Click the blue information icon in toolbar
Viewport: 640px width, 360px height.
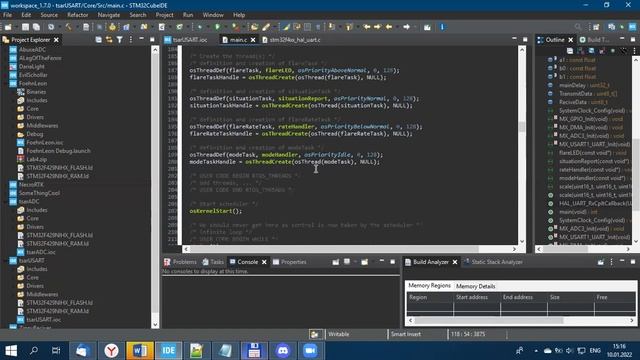pos(442,27)
